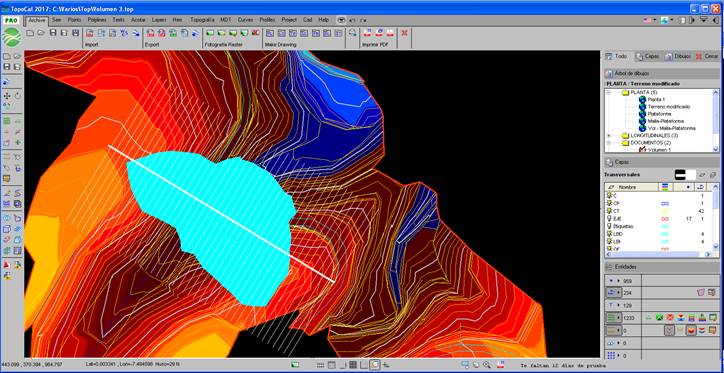724x373 pixels.
Task: Open the Topografia menu
Action: tap(202, 20)
